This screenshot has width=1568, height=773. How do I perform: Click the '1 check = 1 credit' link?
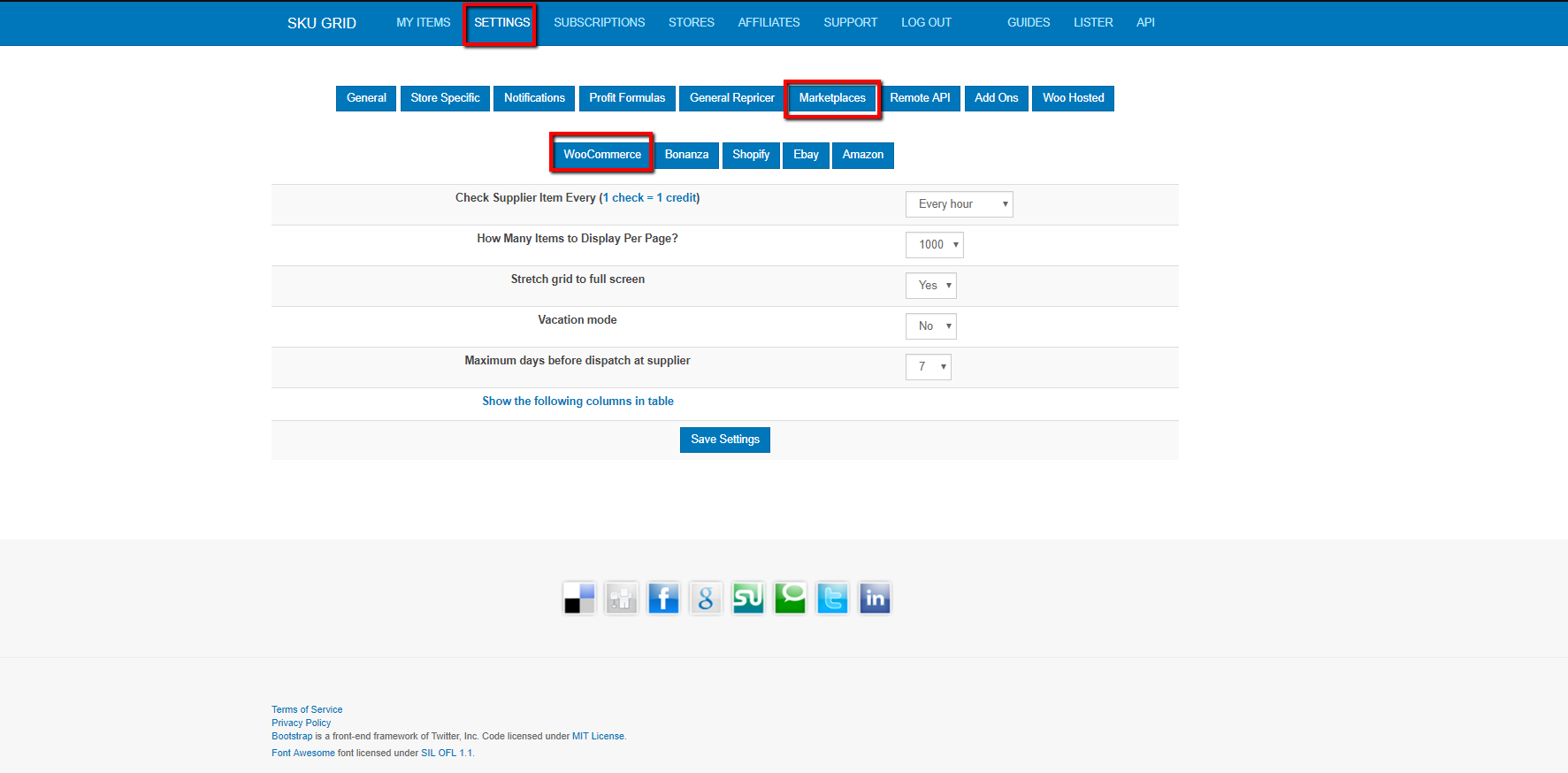(x=650, y=198)
